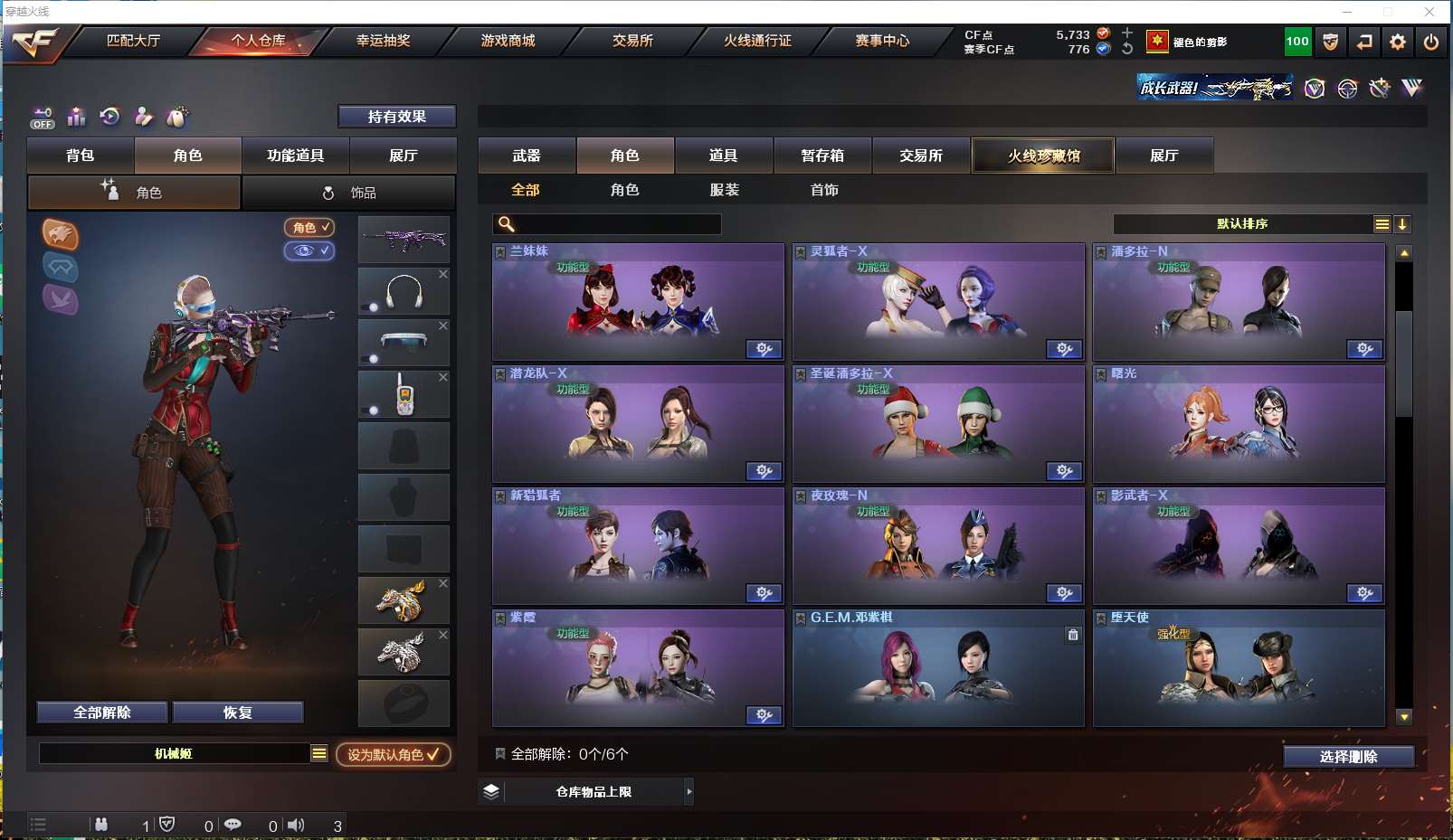Open settings gear icon in top bar

(x=1398, y=42)
